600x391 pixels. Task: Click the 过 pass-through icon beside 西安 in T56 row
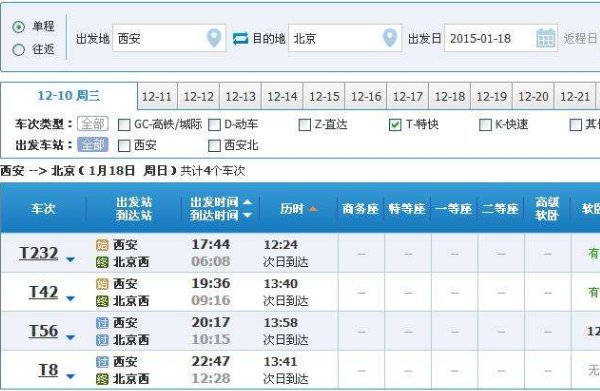pos(102,323)
